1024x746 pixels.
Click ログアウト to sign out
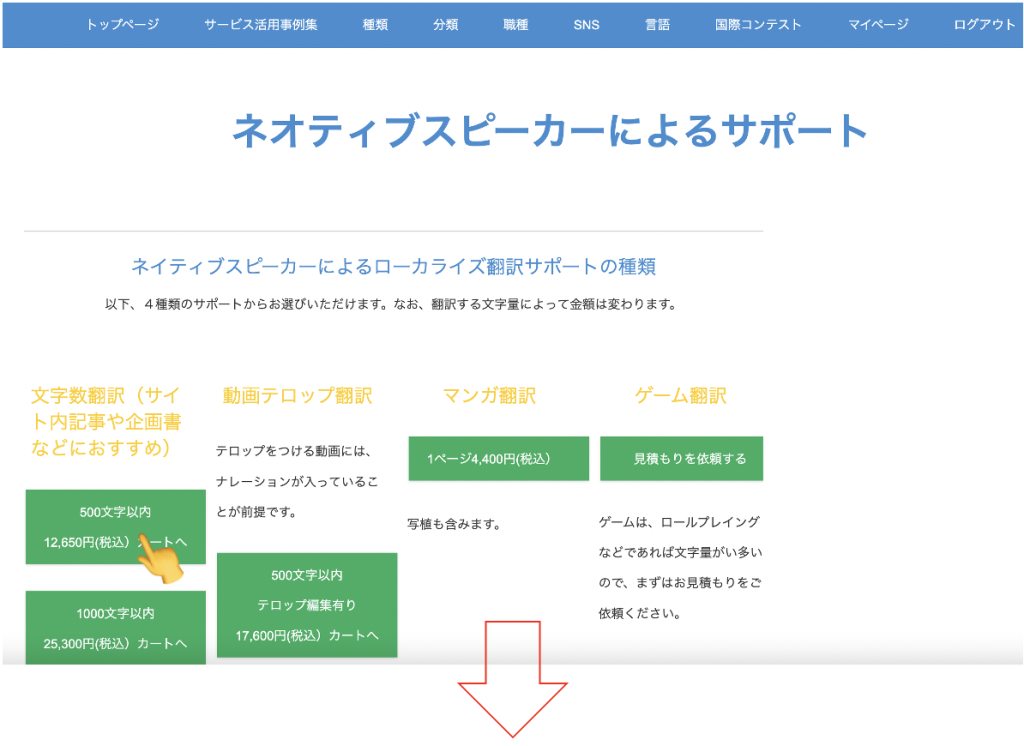[x=984, y=25]
